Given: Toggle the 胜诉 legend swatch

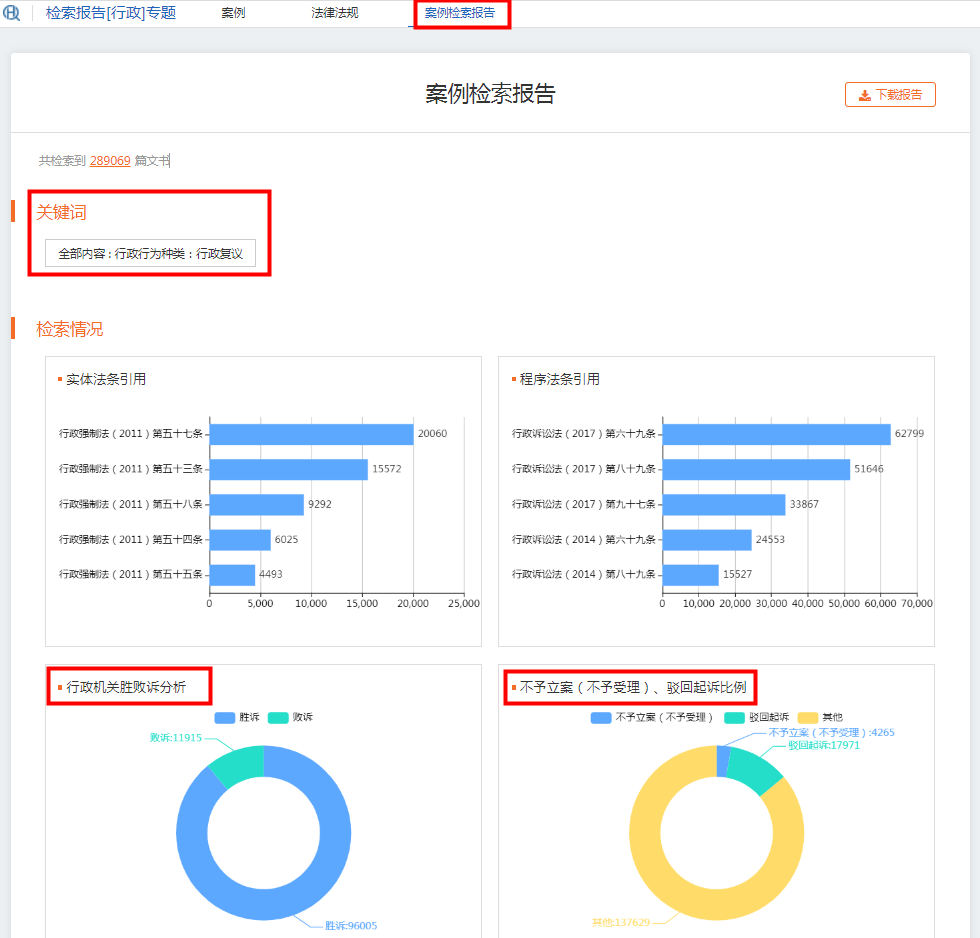Looking at the screenshot, I should pyautogui.click(x=226, y=718).
